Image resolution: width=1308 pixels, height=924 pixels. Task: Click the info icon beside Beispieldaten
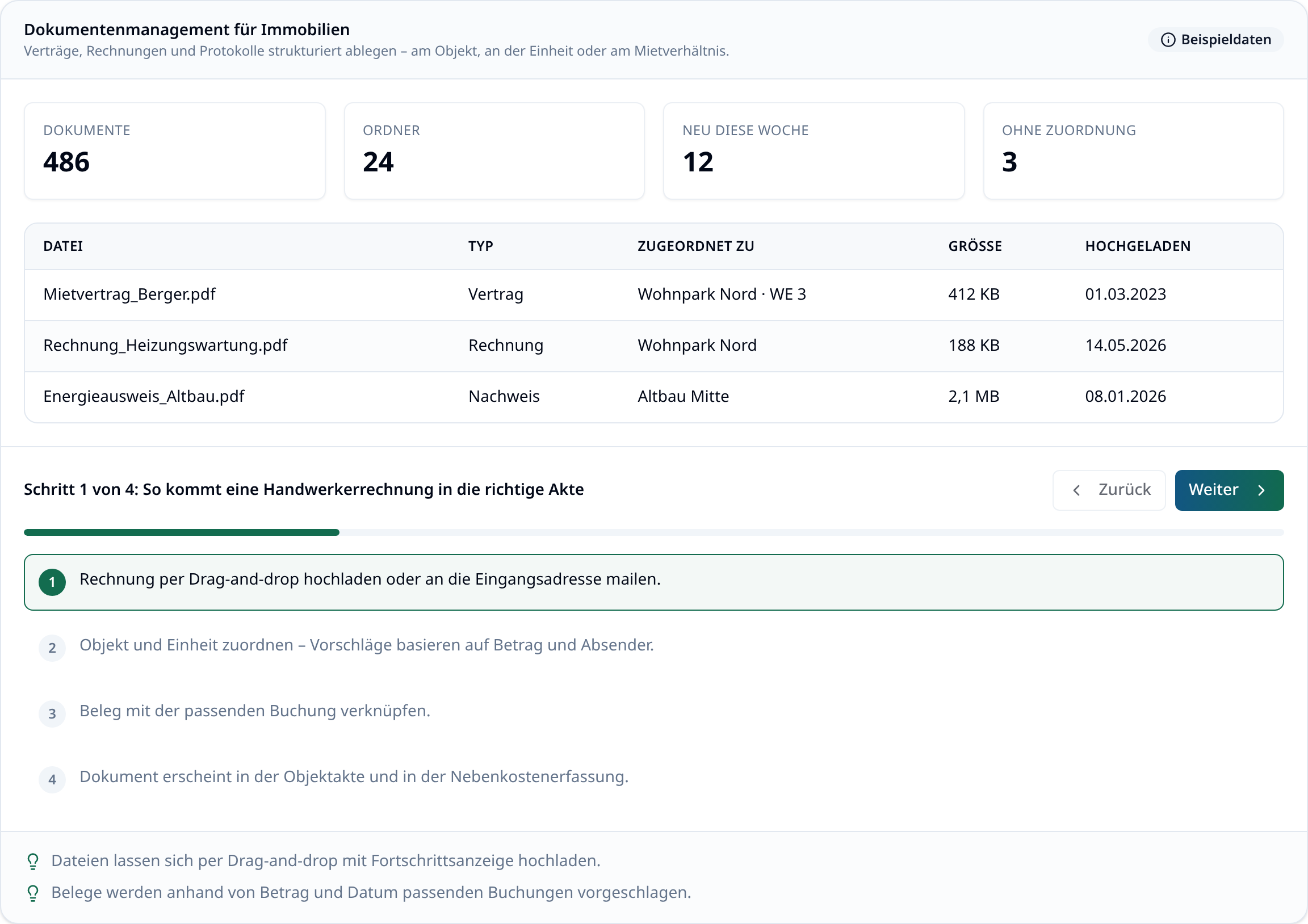click(1168, 40)
